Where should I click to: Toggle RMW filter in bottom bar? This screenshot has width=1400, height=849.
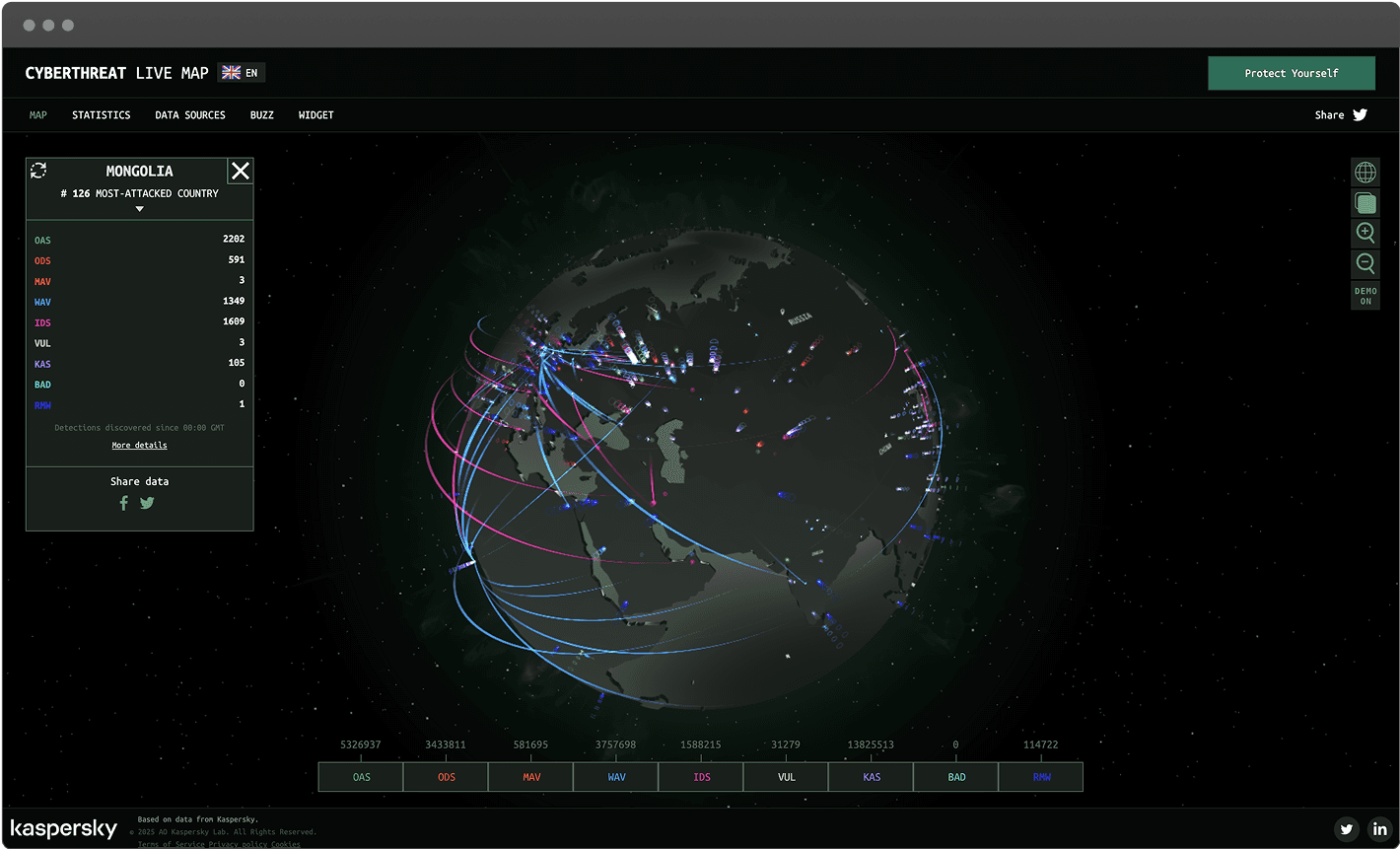[x=1041, y=777]
